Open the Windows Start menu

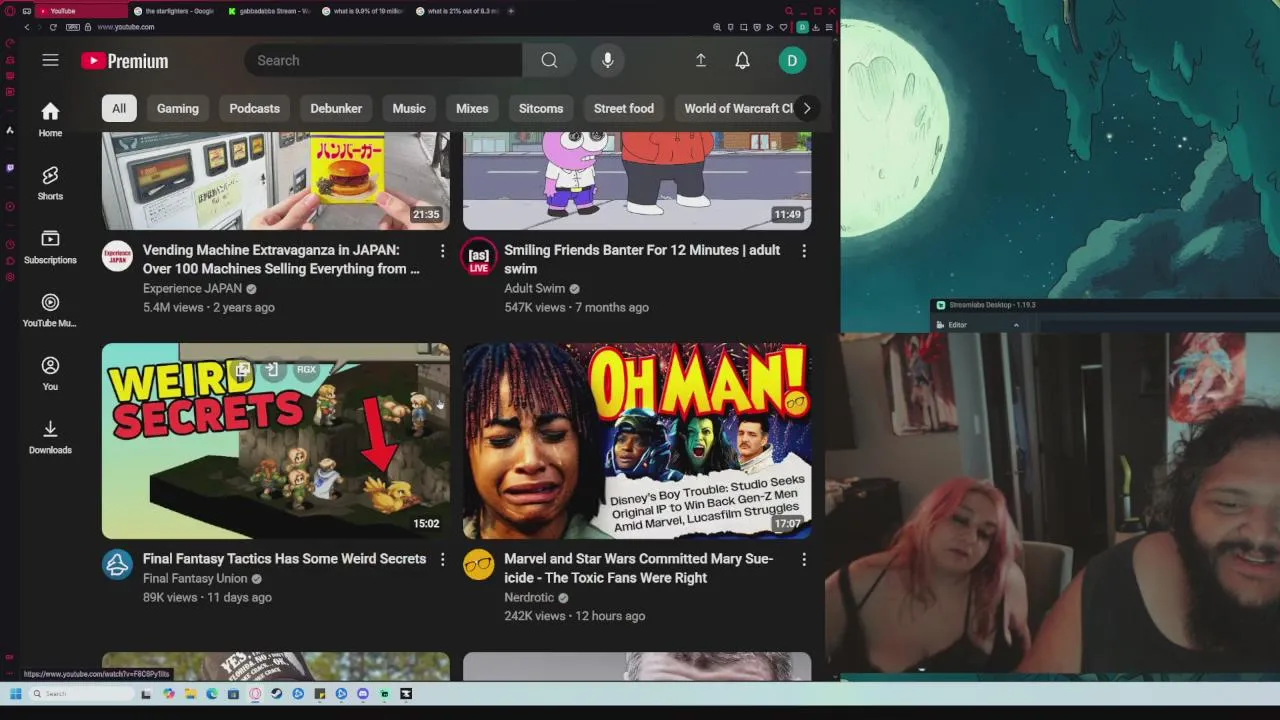[15, 693]
